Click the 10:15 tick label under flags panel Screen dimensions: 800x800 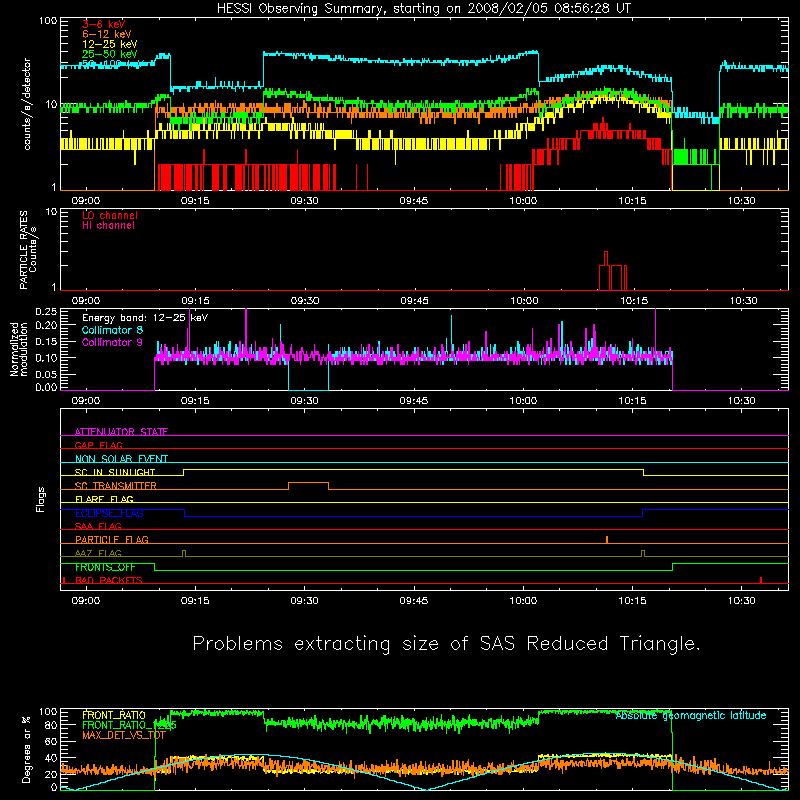click(x=633, y=601)
